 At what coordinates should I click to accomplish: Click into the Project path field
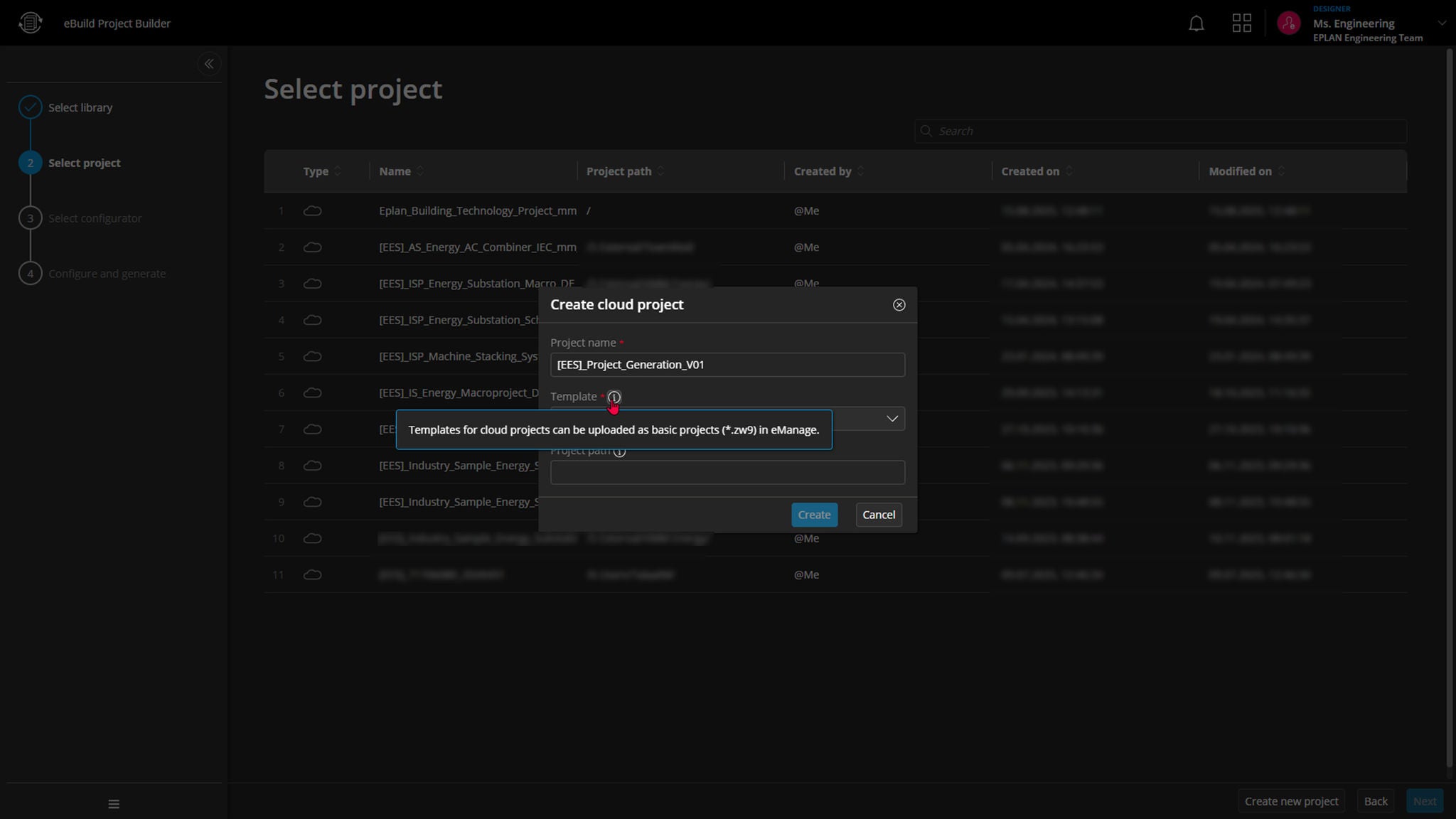727,473
